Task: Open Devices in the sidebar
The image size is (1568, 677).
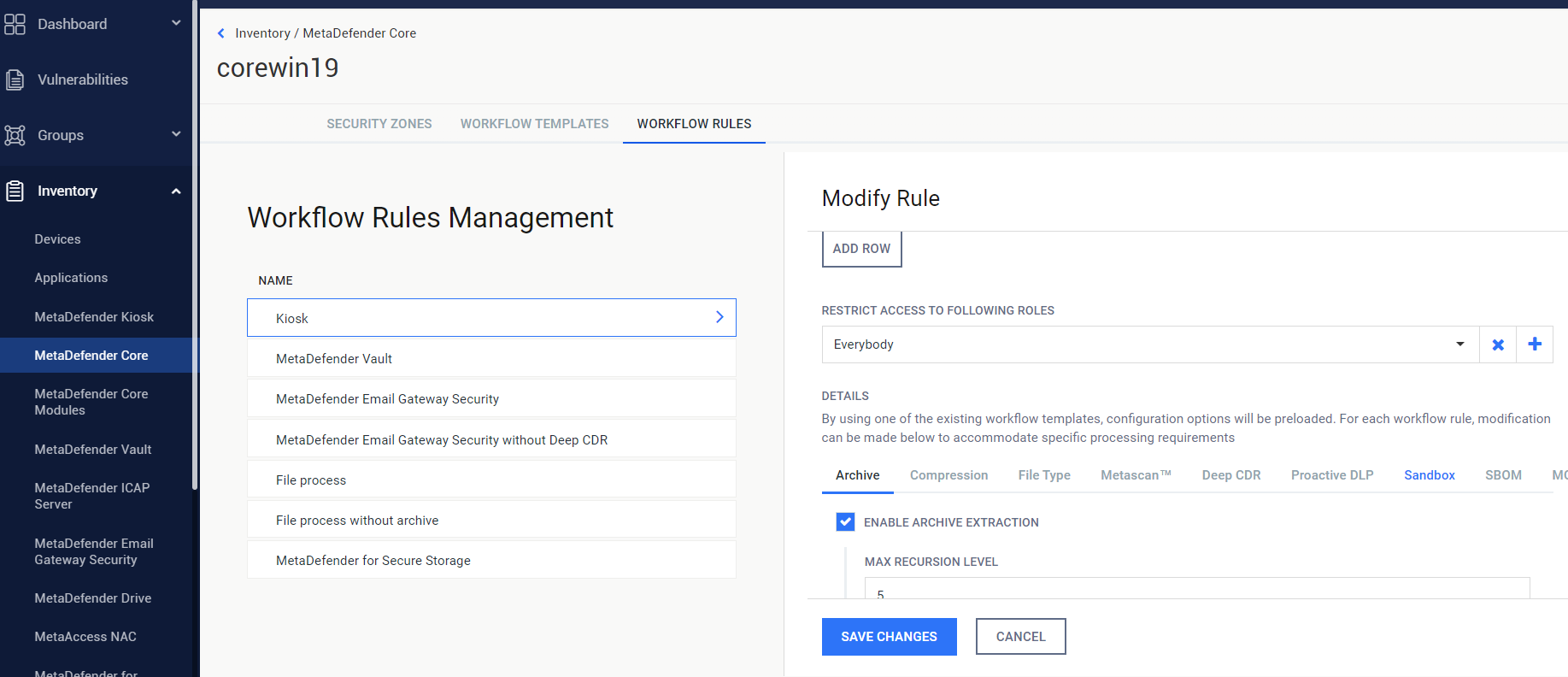Action: tap(57, 239)
